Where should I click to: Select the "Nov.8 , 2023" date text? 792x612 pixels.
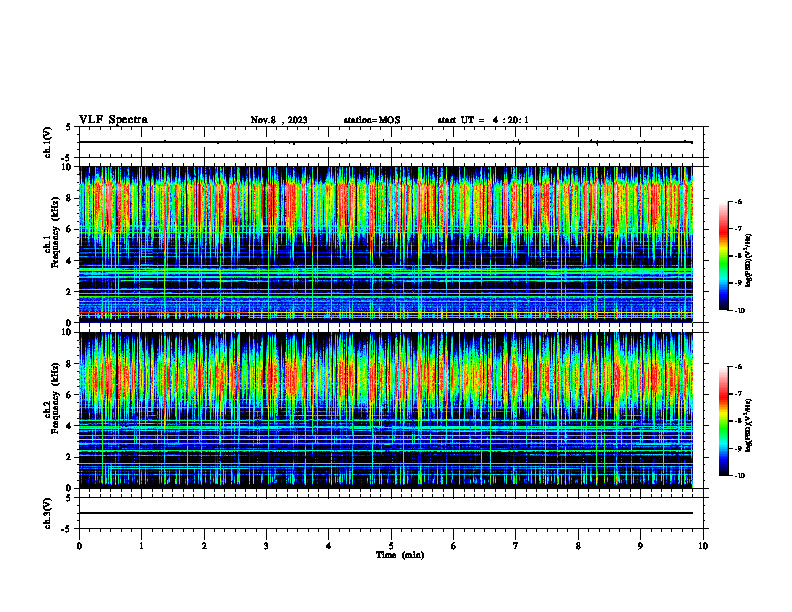click(279, 120)
